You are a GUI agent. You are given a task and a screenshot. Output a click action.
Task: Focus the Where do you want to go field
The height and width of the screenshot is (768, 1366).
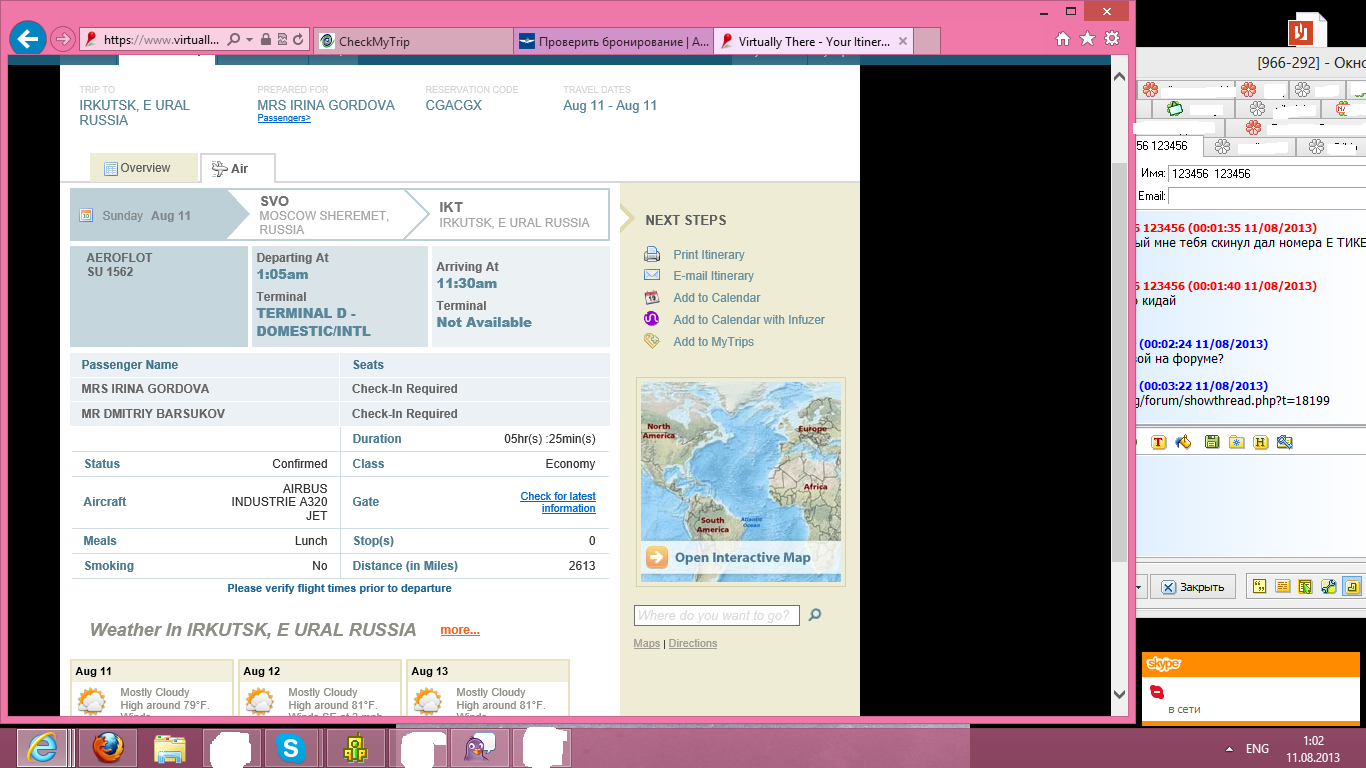(x=717, y=615)
